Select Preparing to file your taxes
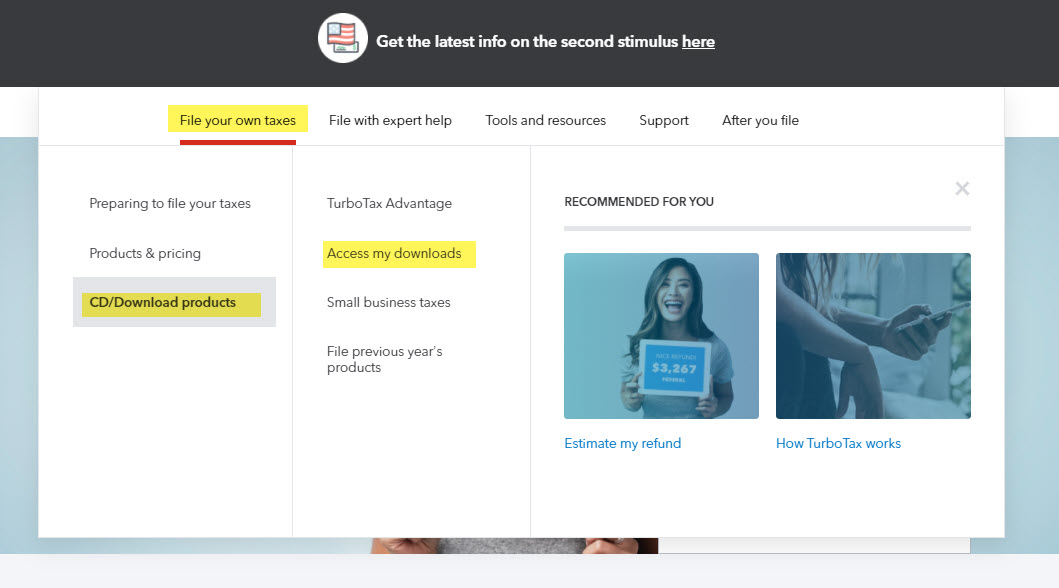This screenshot has height=588, width=1059. 170,203
